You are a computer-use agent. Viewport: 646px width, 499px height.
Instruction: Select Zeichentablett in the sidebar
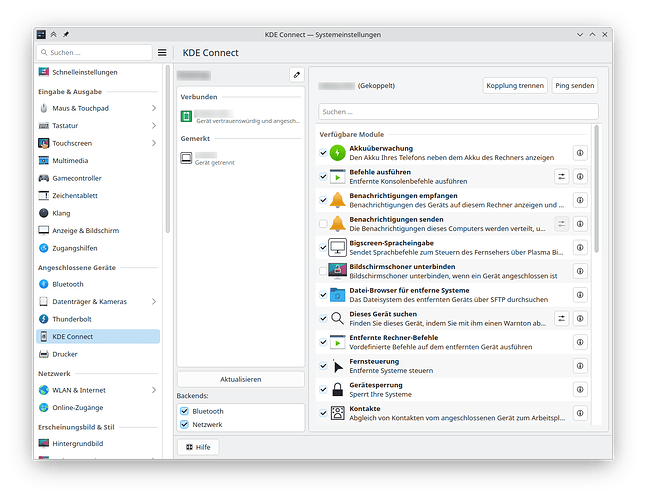98,195
